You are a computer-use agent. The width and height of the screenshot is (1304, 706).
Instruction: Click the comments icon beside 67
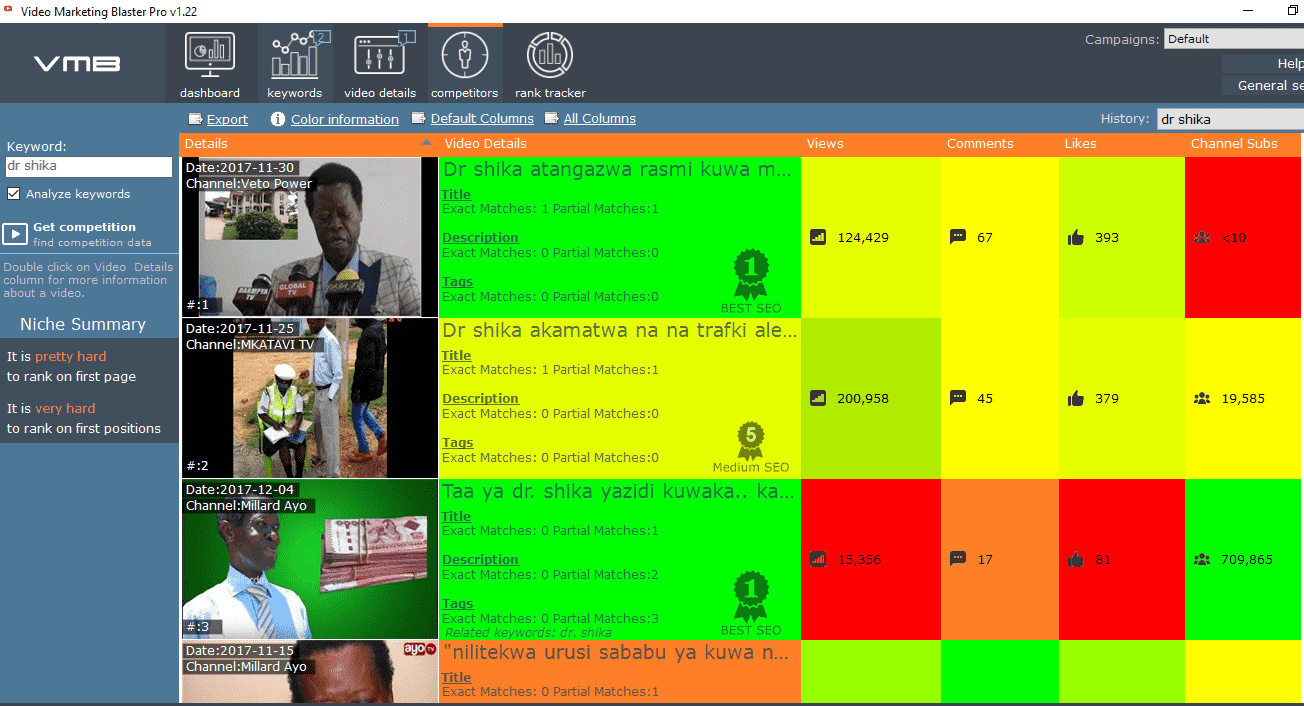958,237
